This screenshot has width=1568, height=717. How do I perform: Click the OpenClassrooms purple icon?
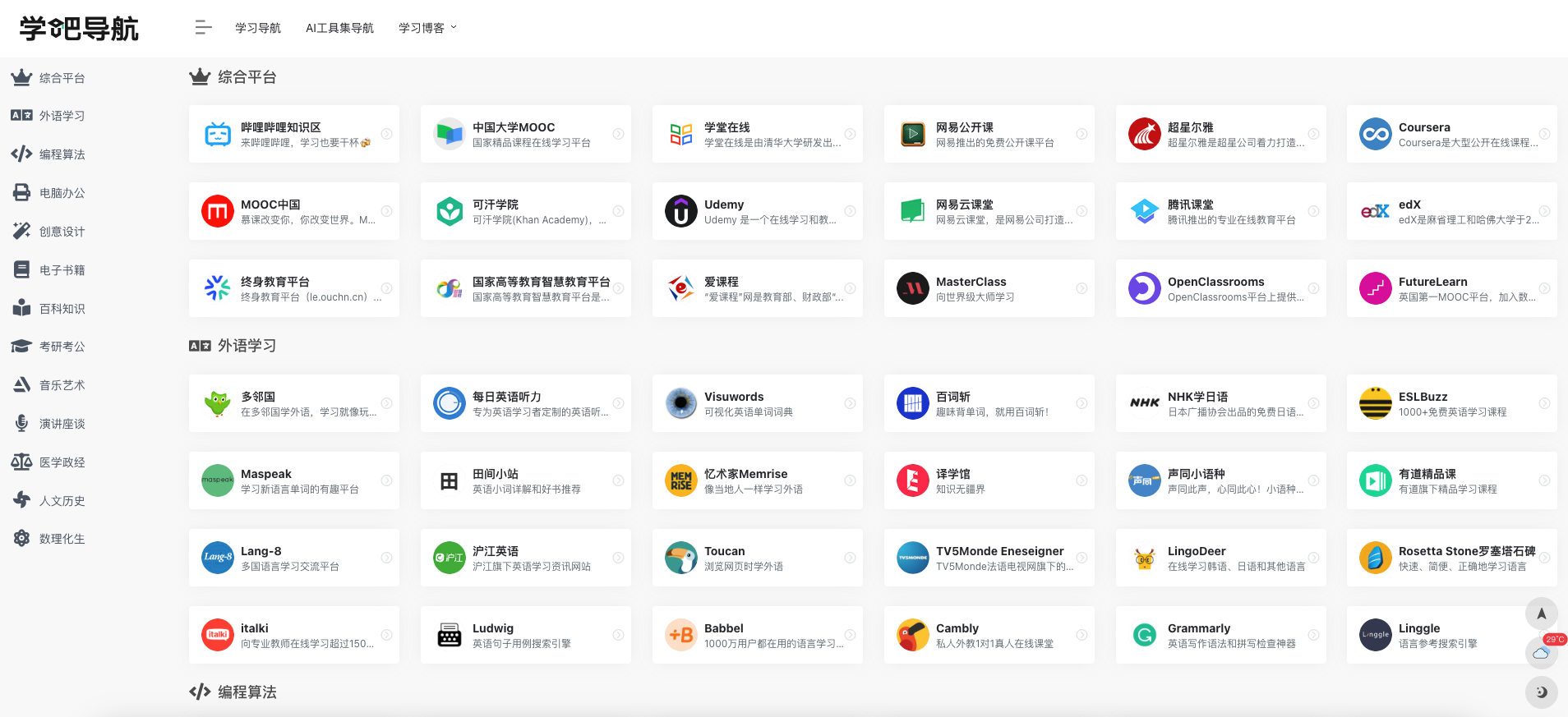point(1145,288)
